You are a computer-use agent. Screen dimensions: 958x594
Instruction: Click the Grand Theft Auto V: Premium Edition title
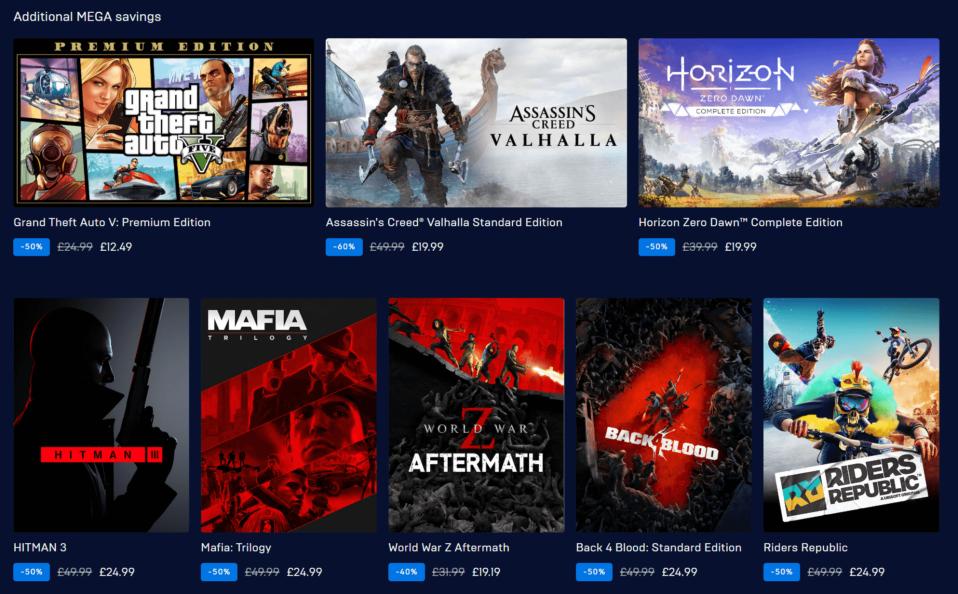click(112, 222)
